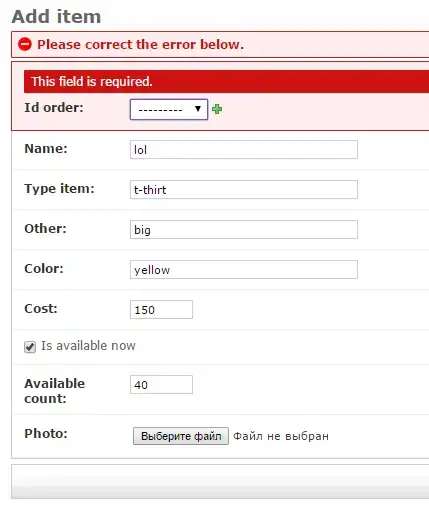Toggle the Is available now checkbox
The width and height of the screenshot is (429, 509).
[x=30, y=347]
